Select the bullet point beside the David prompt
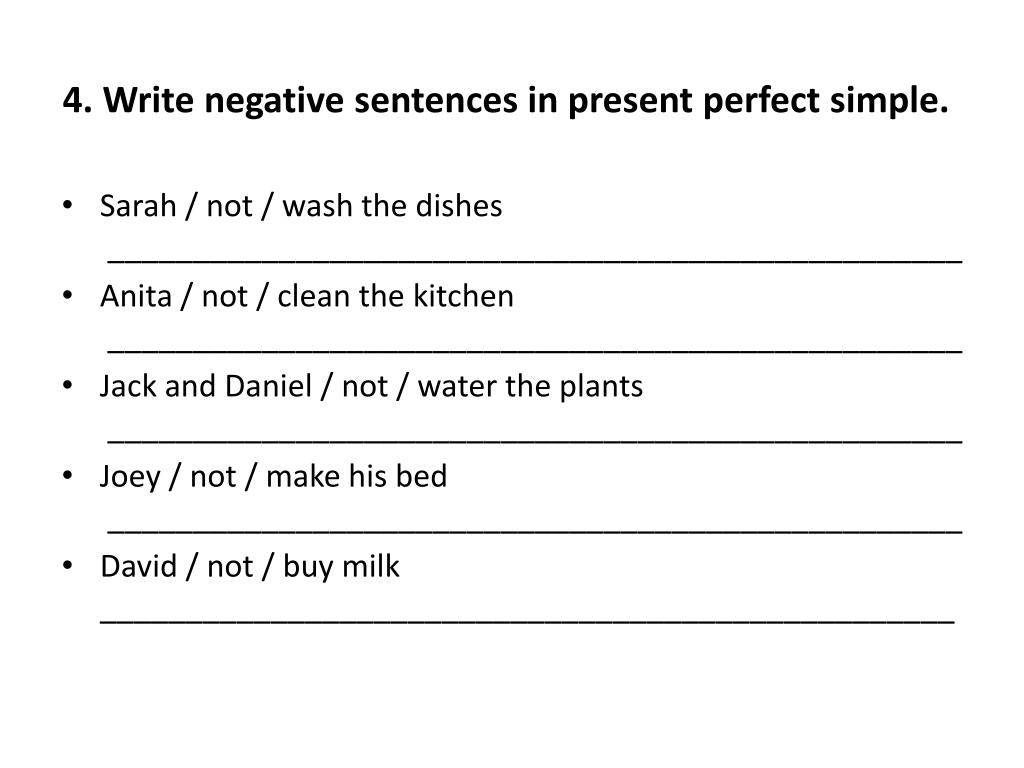Image resolution: width=1024 pixels, height=768 pixels. coord(67,566)
